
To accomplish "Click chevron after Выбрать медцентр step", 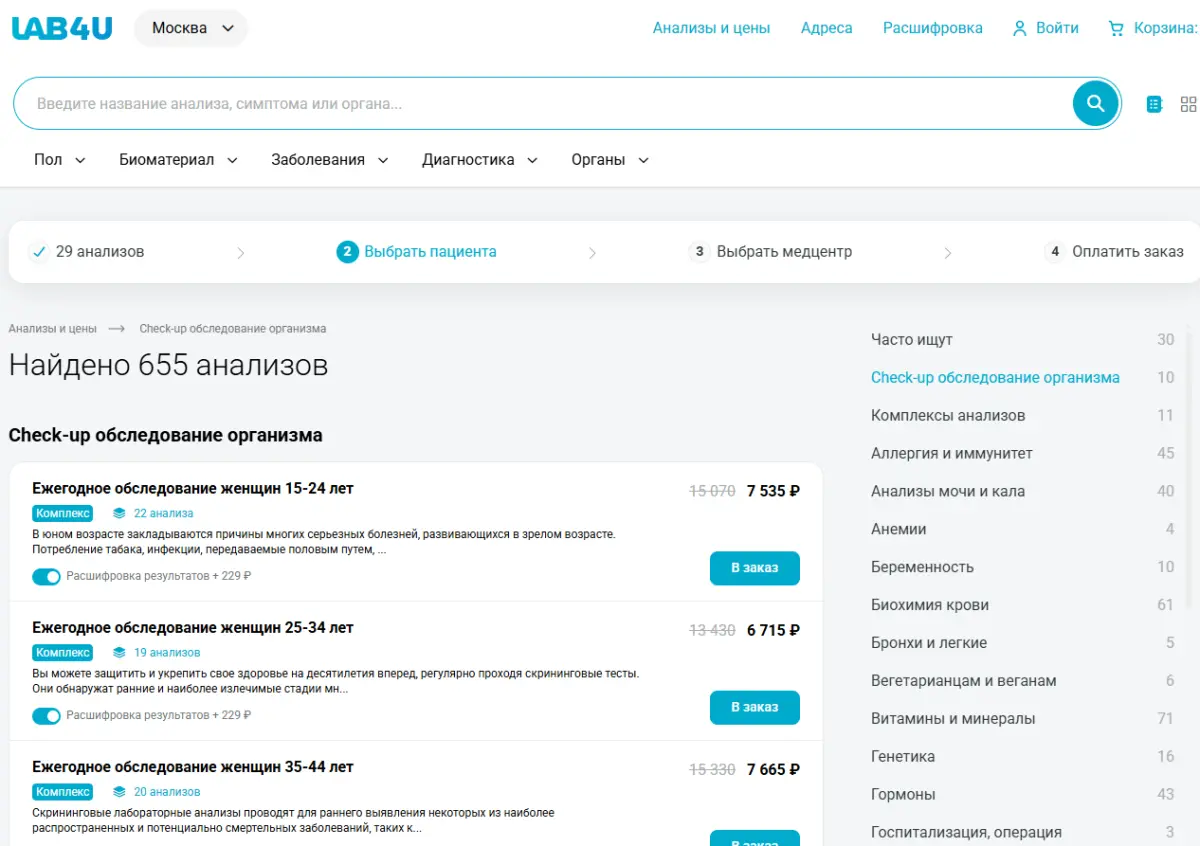I will point(948,253).
